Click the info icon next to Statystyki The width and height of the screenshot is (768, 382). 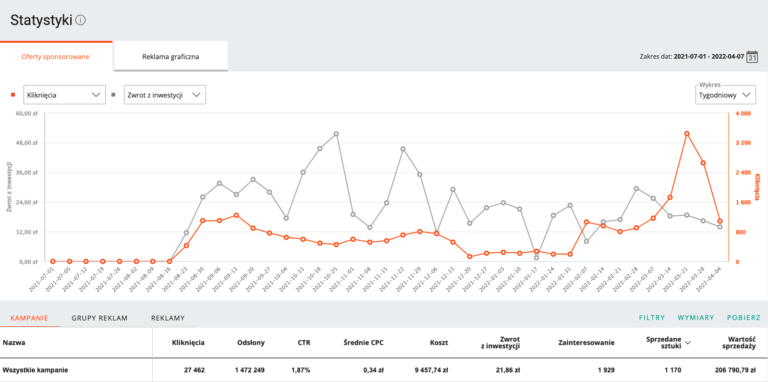coord(81,20)
